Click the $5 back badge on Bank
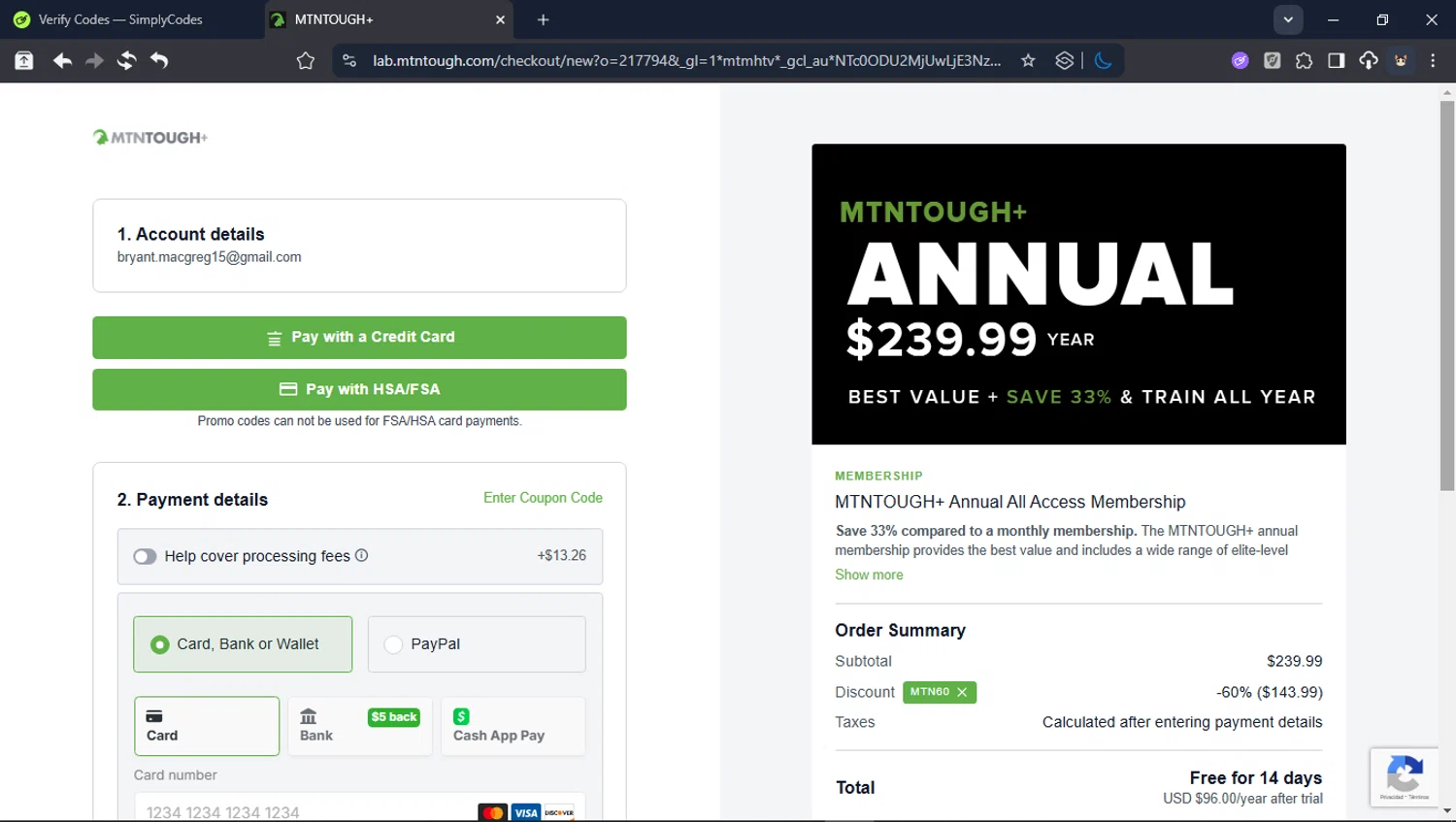This screenshot has width=1456, height=822. tap(394, 717)
